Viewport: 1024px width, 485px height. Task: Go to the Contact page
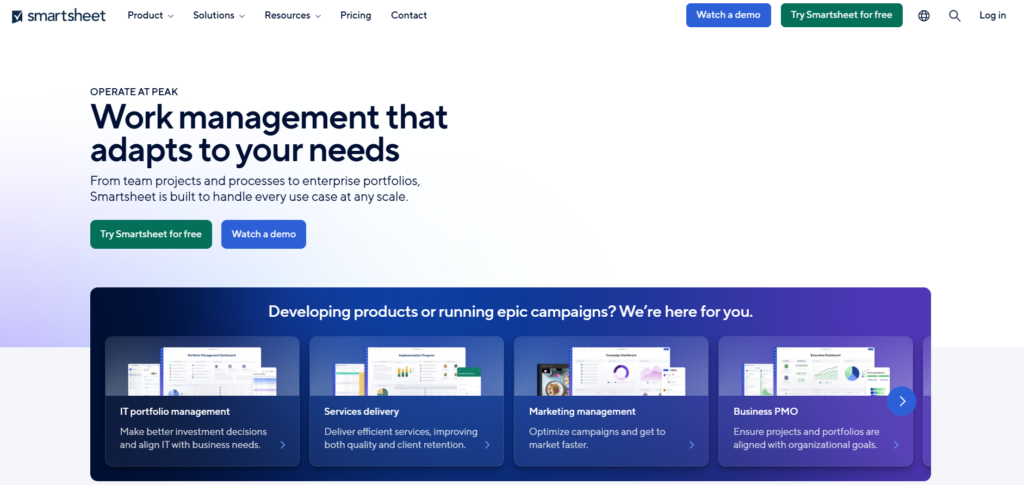(x=409, y=15)
